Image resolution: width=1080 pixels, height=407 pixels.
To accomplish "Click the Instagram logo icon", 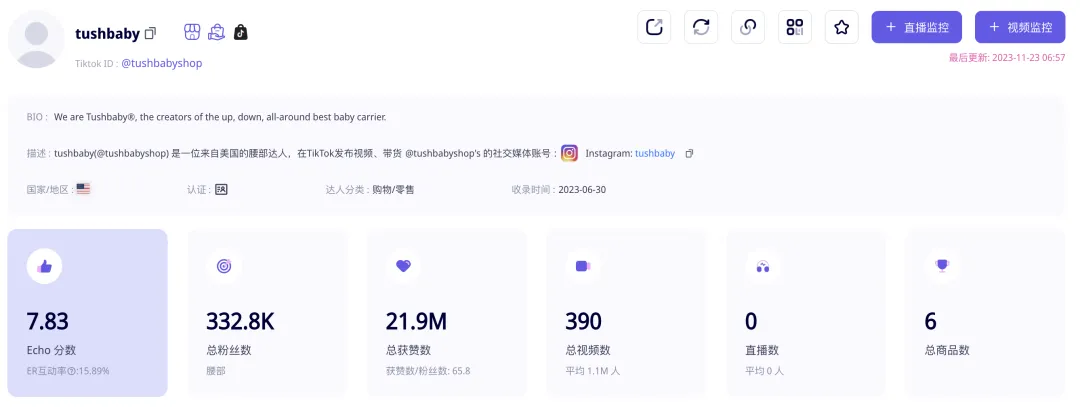I will point(569,153).
